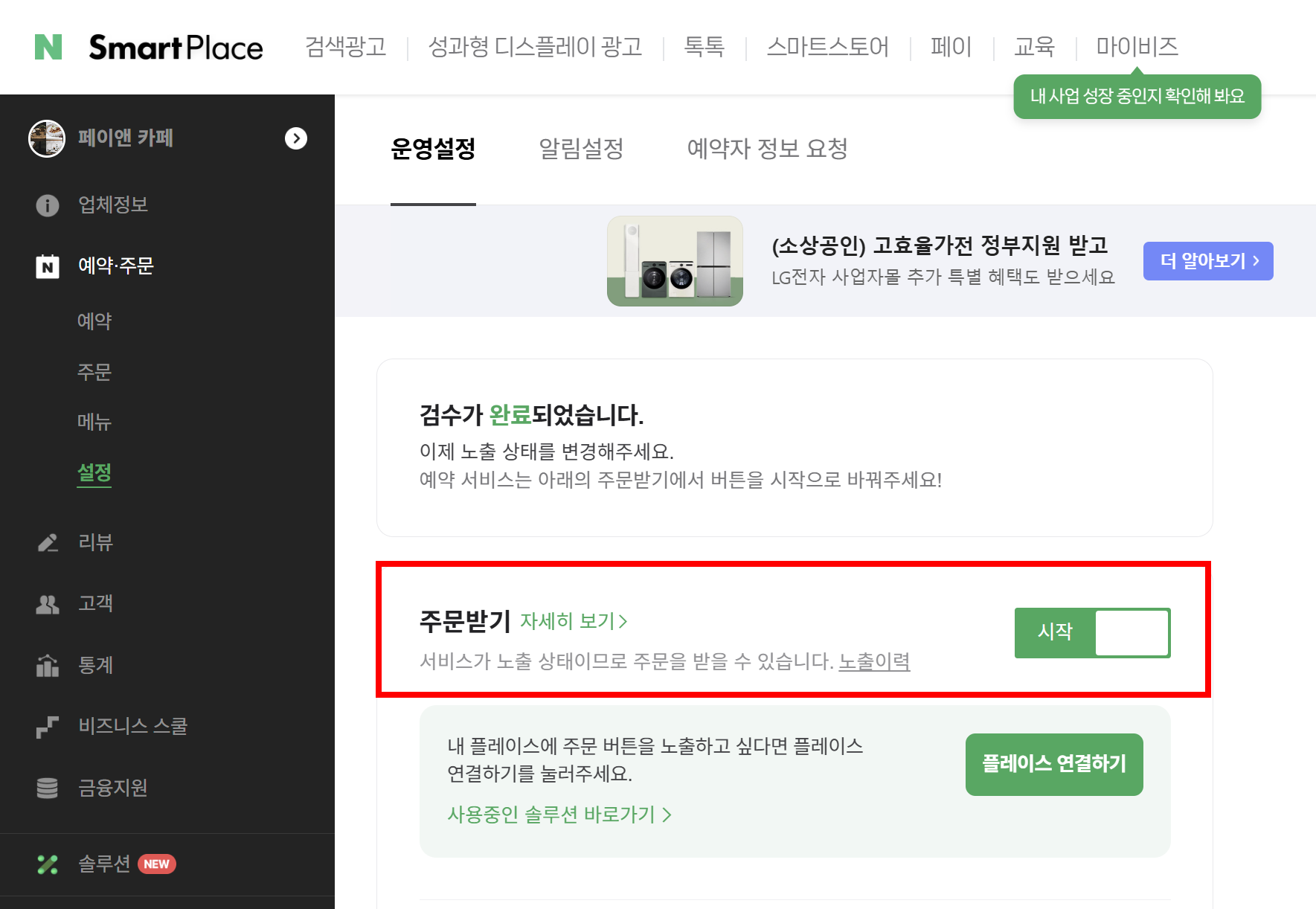
Task: Open 고객 in the sidebar
Action: pyautogui.click(x=95, y=603)
